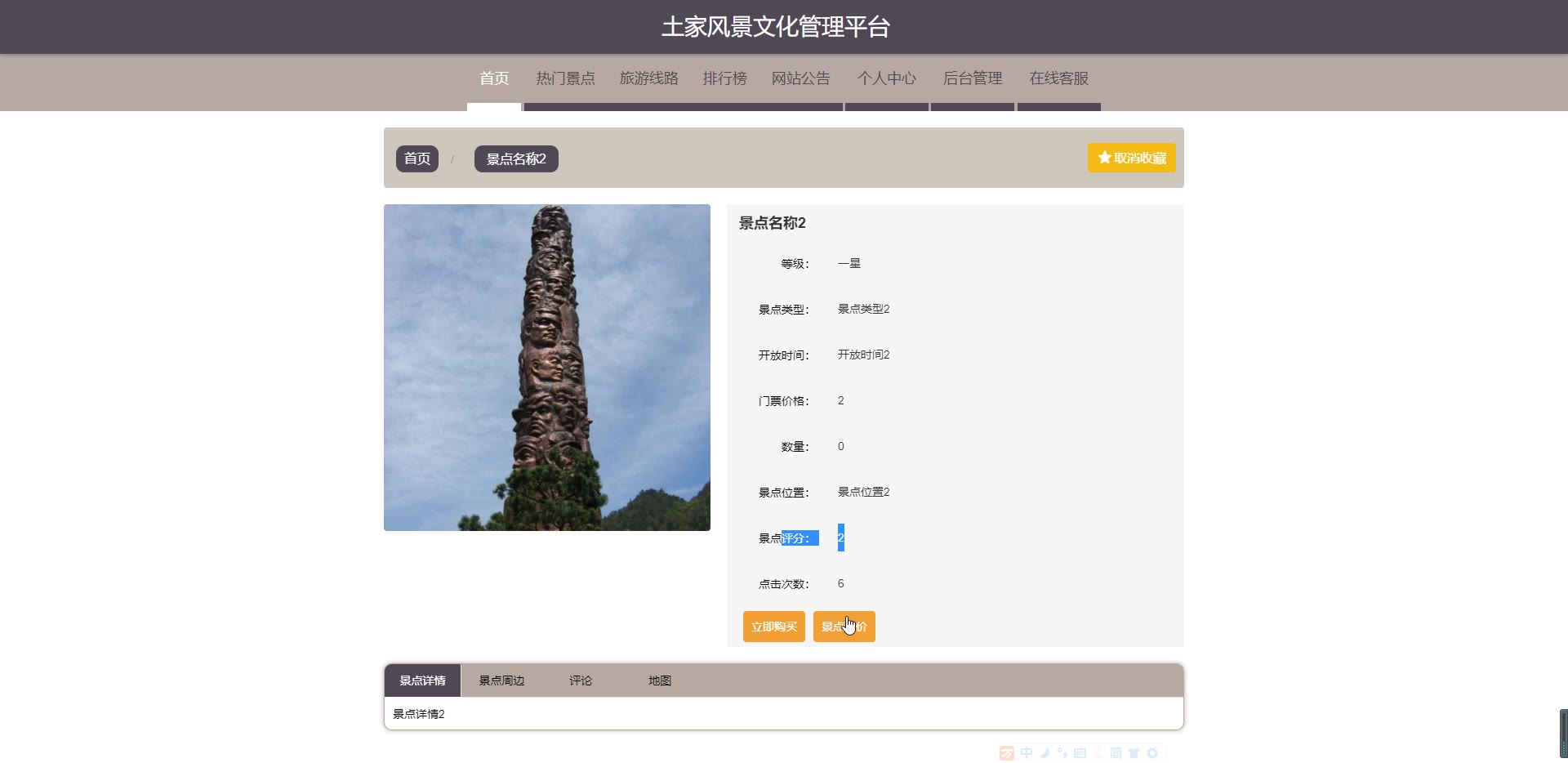The width and height of the screenshot is (1568, 763).
Task: Click the 数量 value 0
Action: (841, 446)
